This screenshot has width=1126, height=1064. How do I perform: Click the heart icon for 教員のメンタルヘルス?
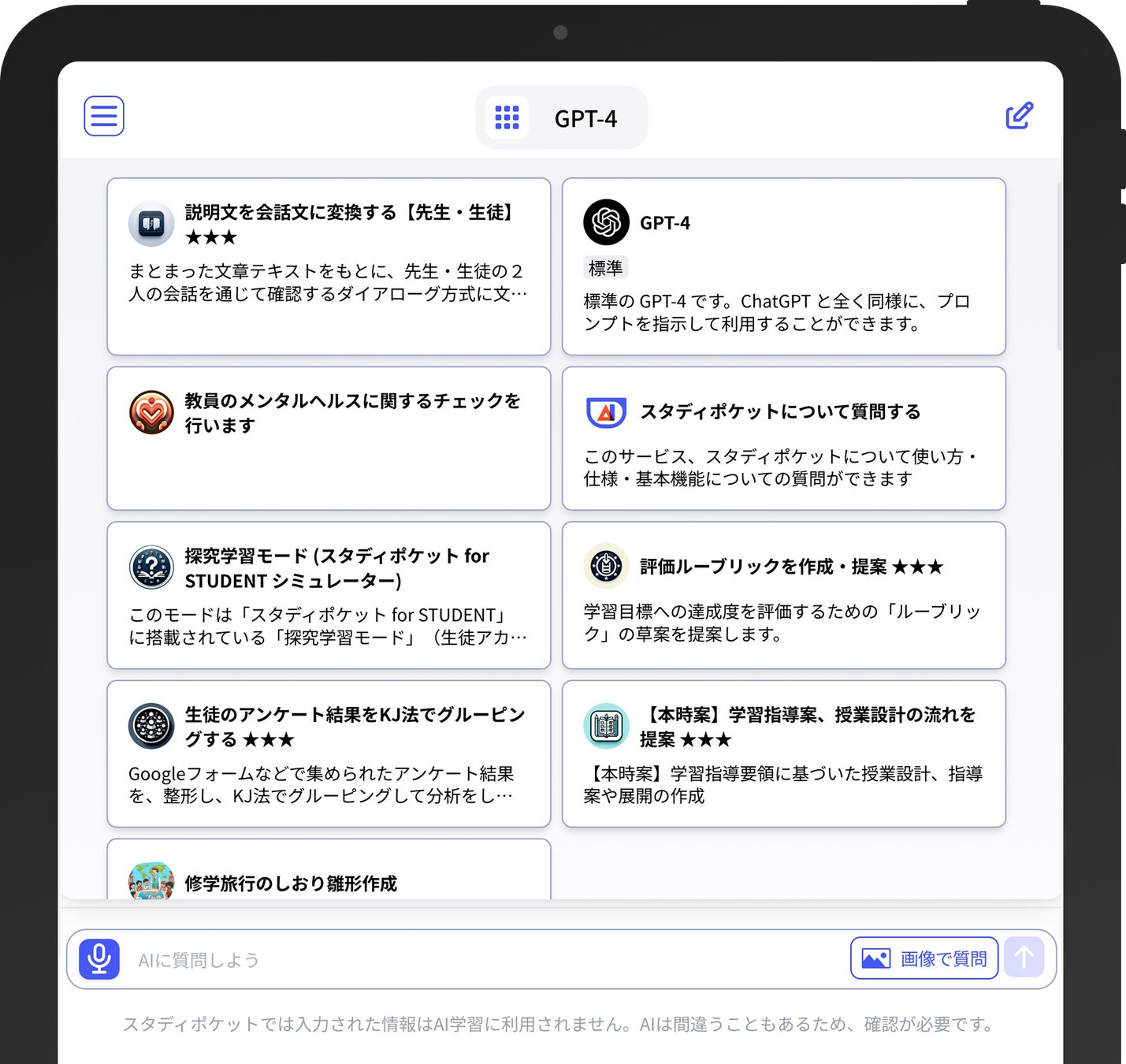pyautogui.click(x=151, y=412)
